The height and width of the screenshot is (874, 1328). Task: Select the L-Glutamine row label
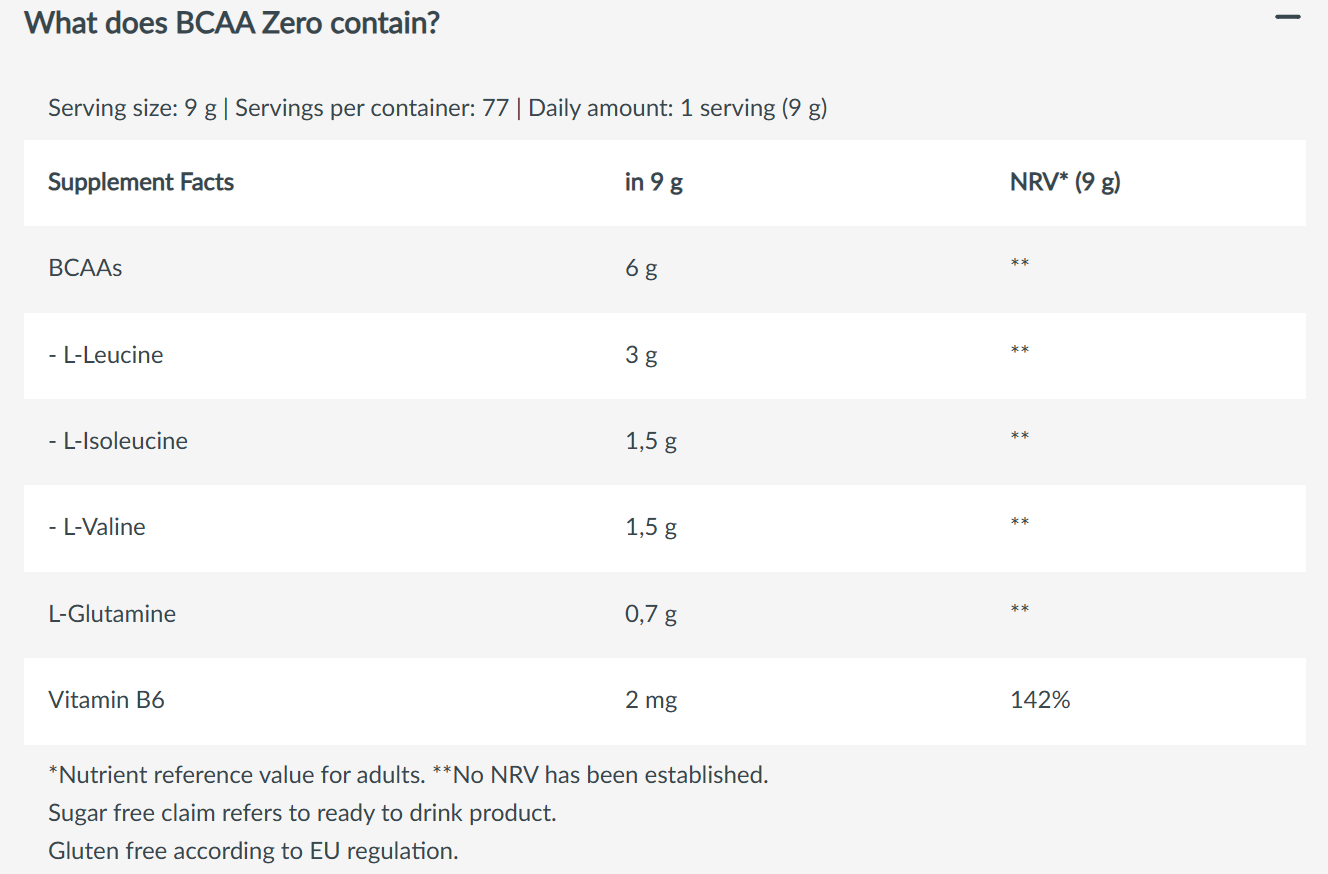coord(112,614)
